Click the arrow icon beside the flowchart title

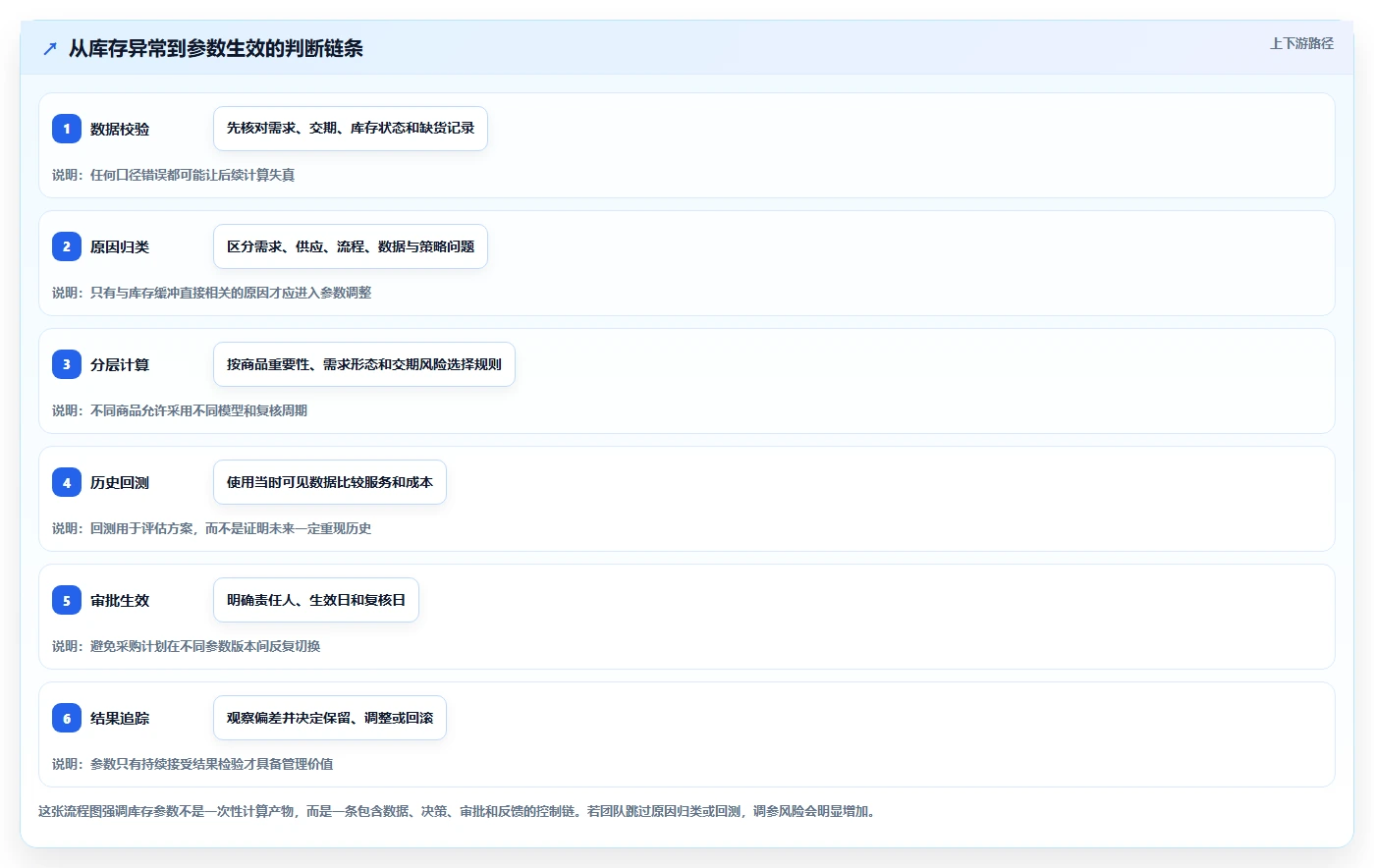point(50,48)
